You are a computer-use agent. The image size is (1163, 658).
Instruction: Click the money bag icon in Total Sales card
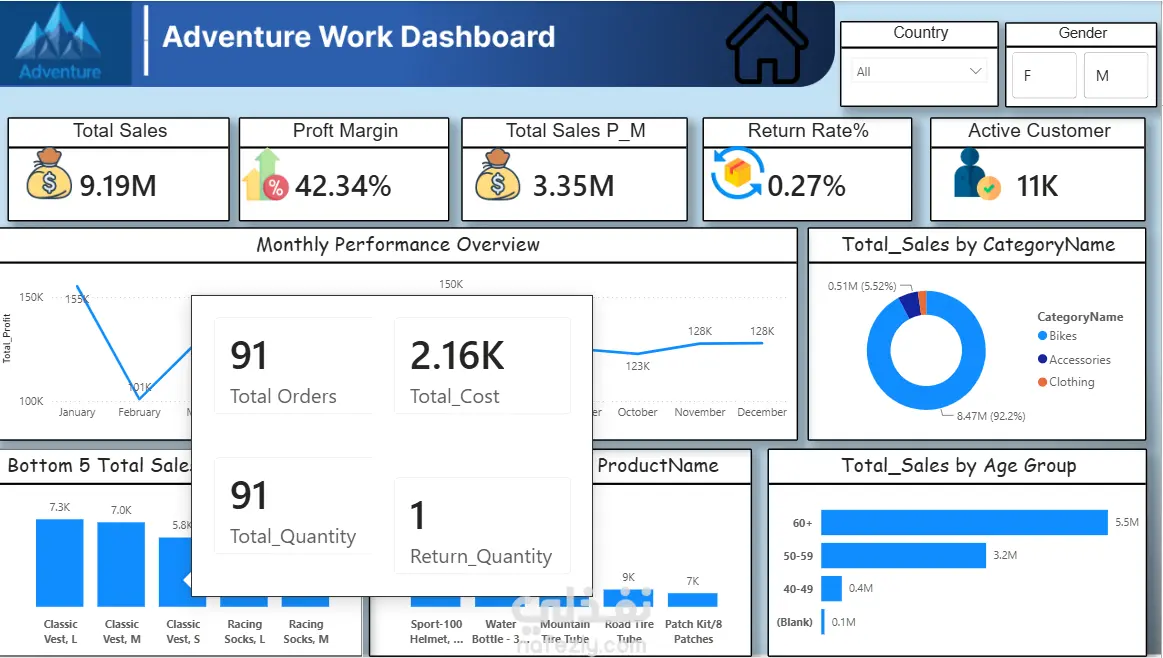click(48, 174)
